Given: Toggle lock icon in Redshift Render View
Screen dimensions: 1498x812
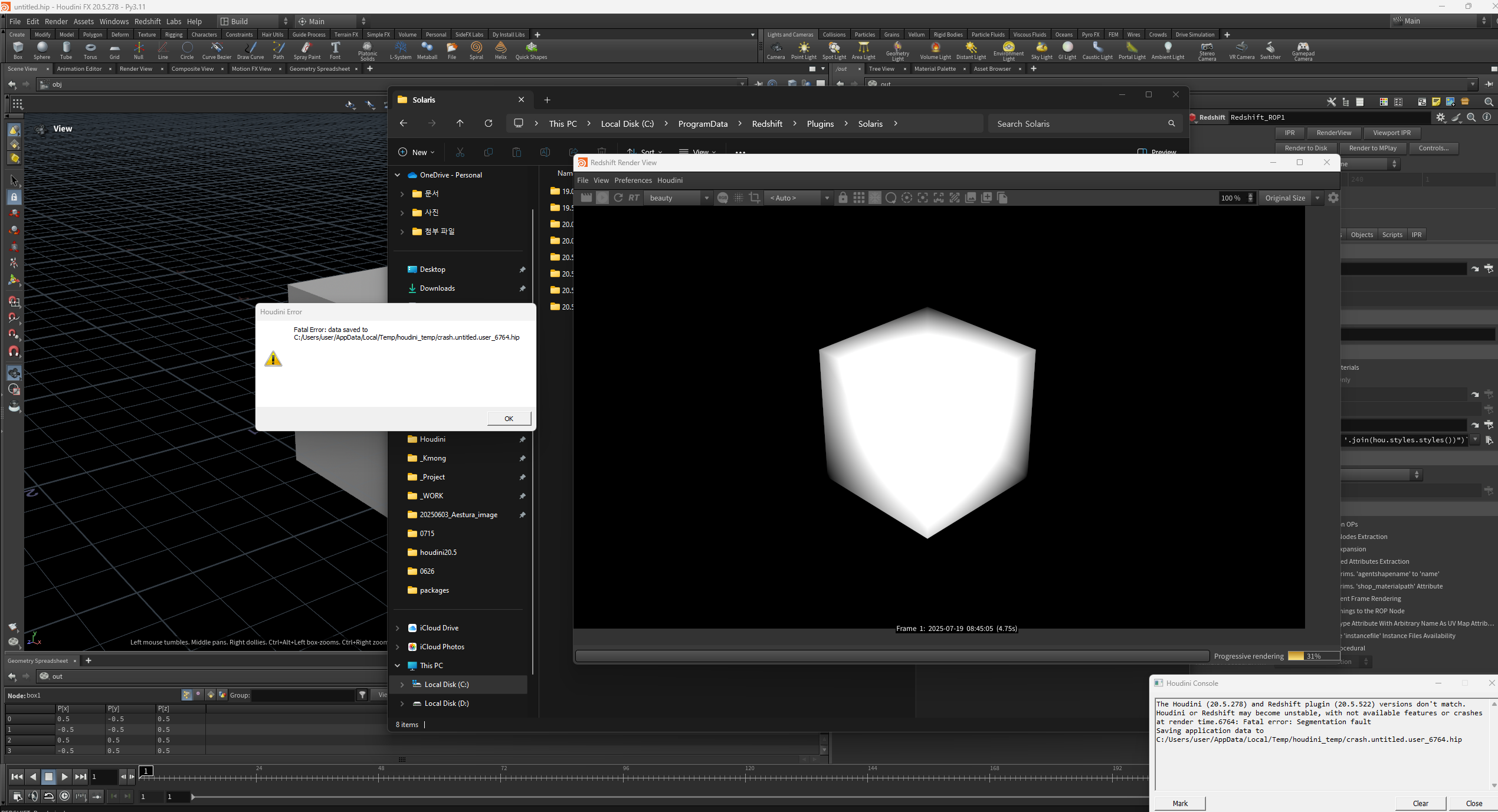Looking at the screenshot, I should tap(843, 198).
